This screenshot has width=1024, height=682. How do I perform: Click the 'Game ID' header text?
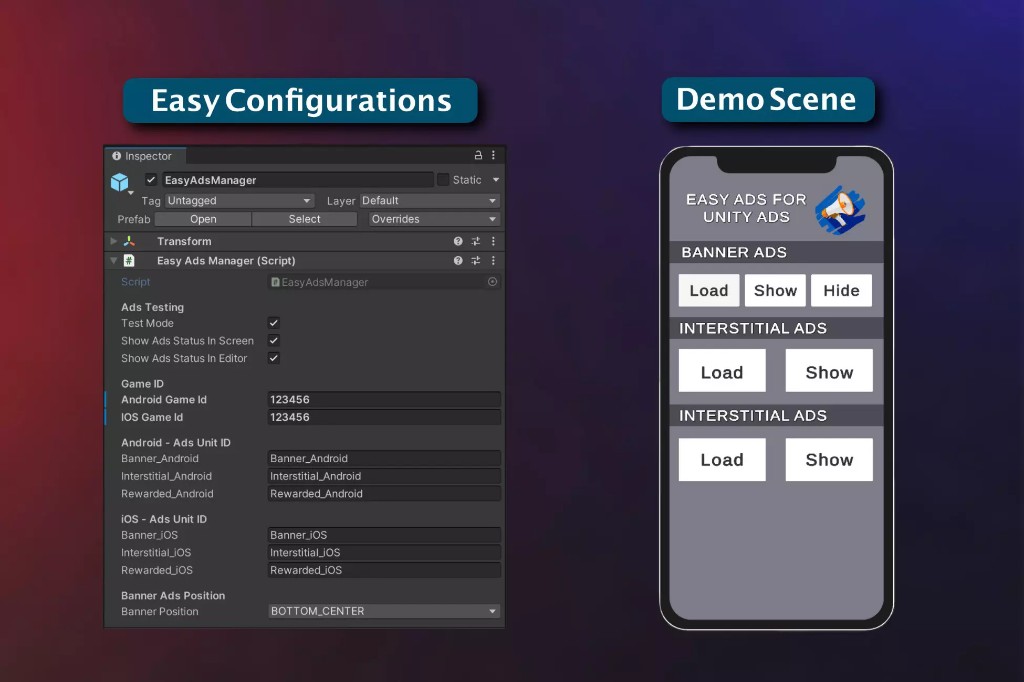pyautogui.click(x=142, y=383)
